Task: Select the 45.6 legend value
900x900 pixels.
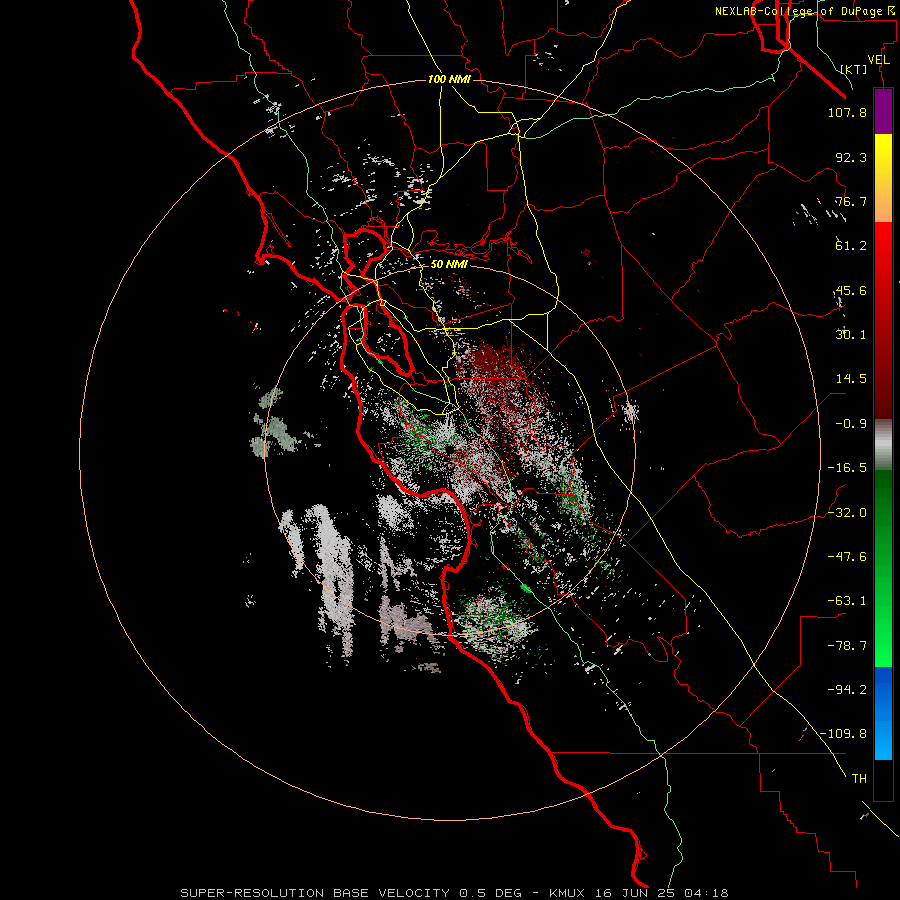Action: point(851,290)
